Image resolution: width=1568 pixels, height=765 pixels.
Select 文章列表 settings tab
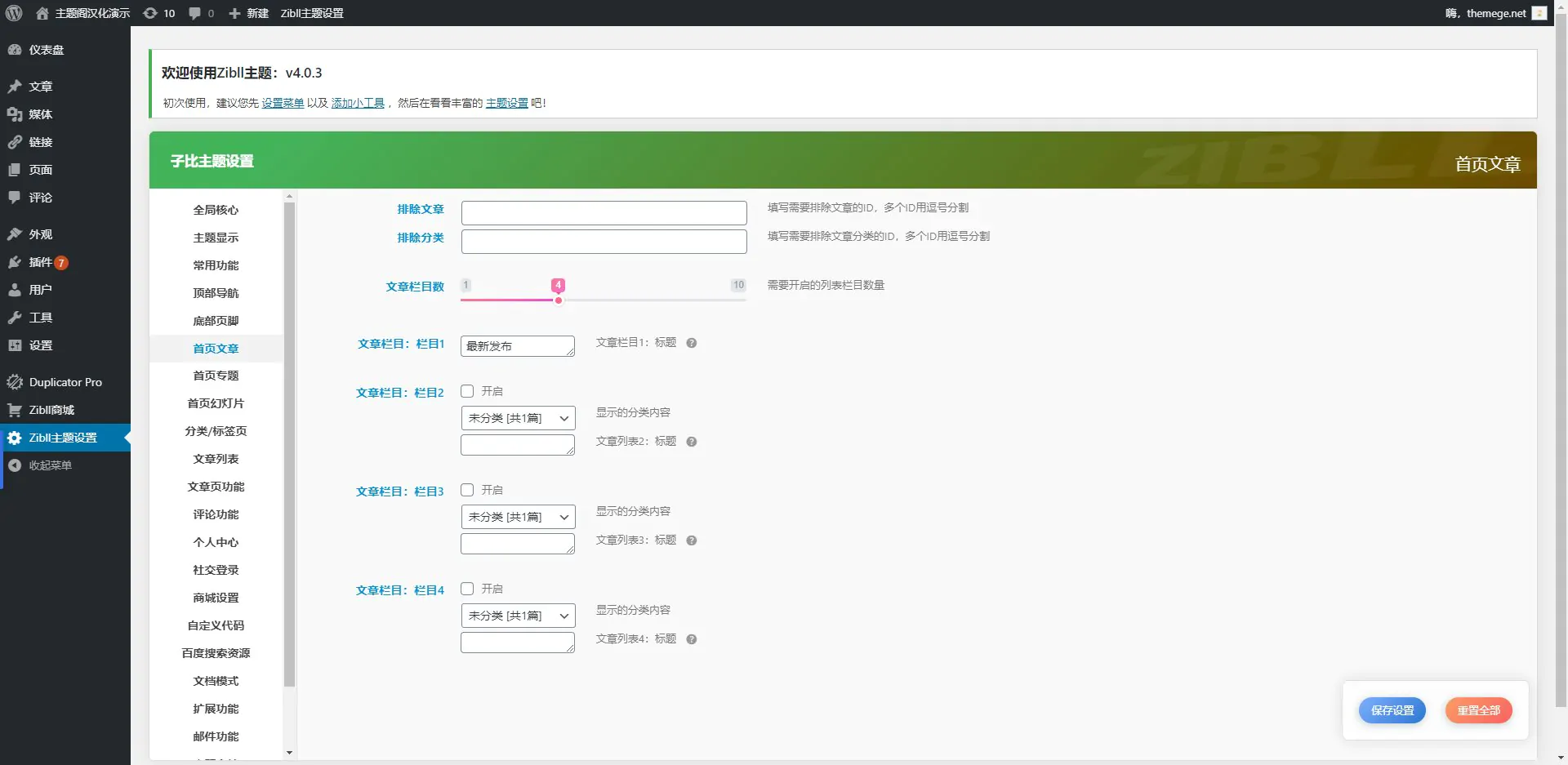click(x=216, y=459)
